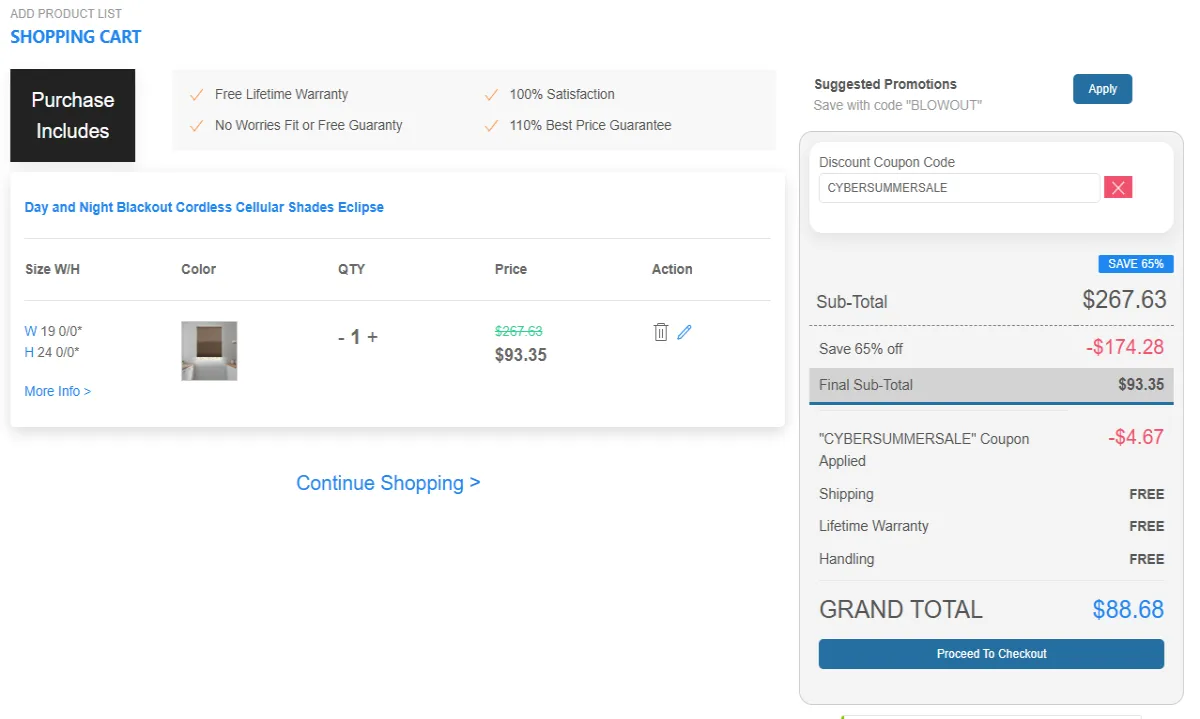Click the quantity value showing 1
The width and height of the screenshot is (1200, 719).
[356, 337]
